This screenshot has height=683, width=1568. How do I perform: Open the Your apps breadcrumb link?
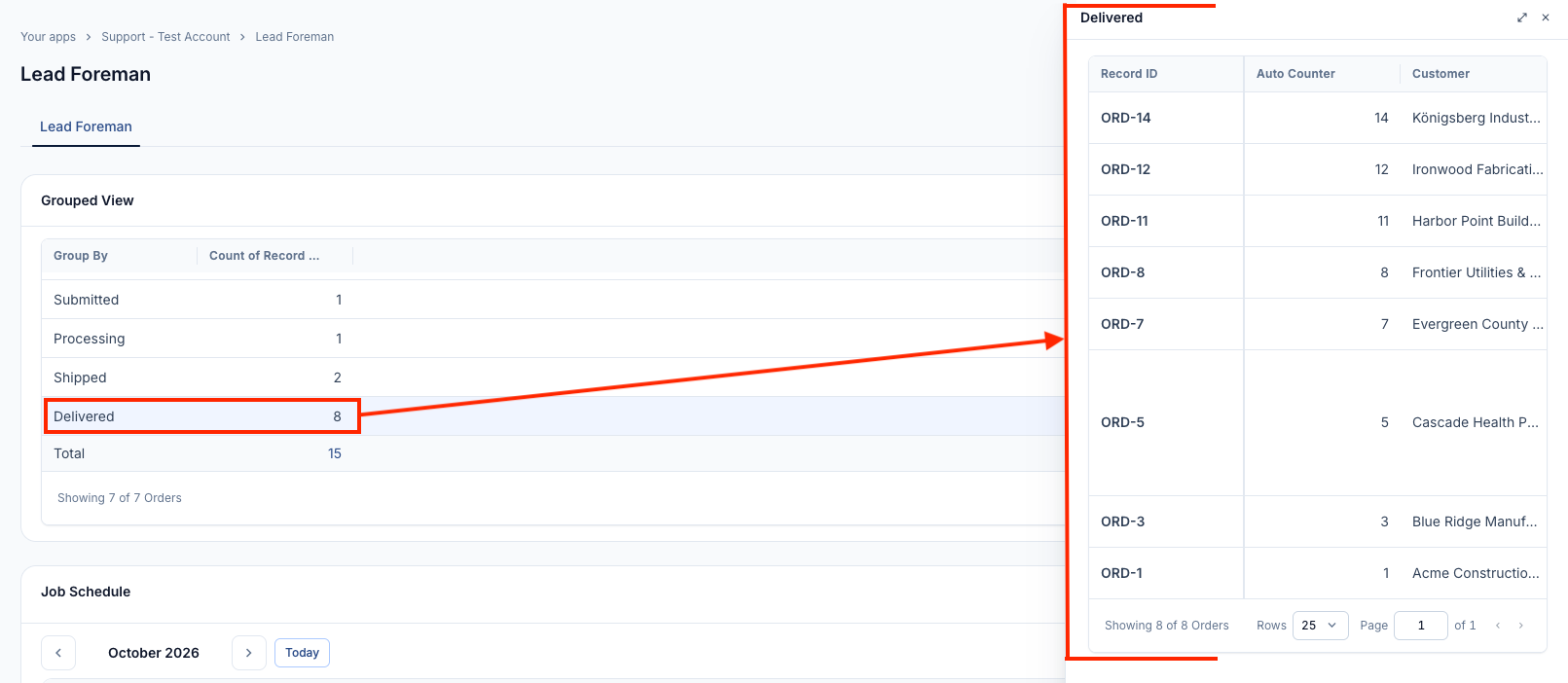[48, 37]
